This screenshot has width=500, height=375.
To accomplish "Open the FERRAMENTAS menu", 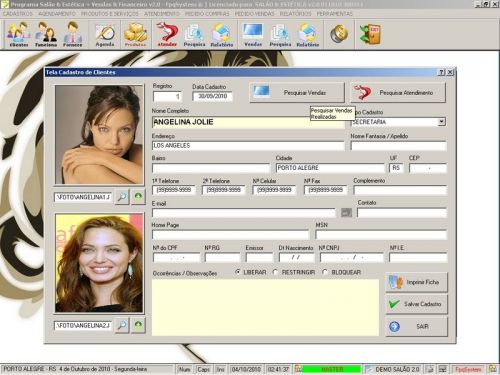I will click(335, 14).
